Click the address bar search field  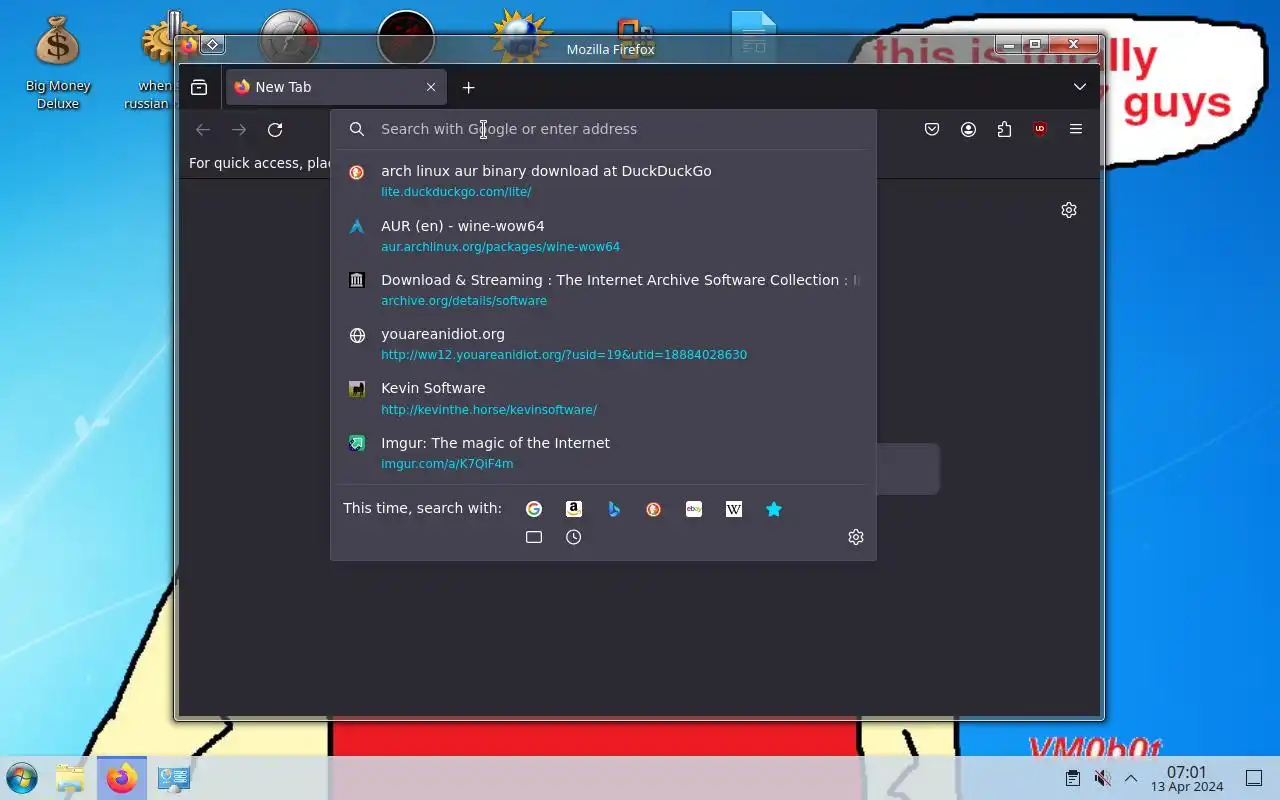(603, 129)
